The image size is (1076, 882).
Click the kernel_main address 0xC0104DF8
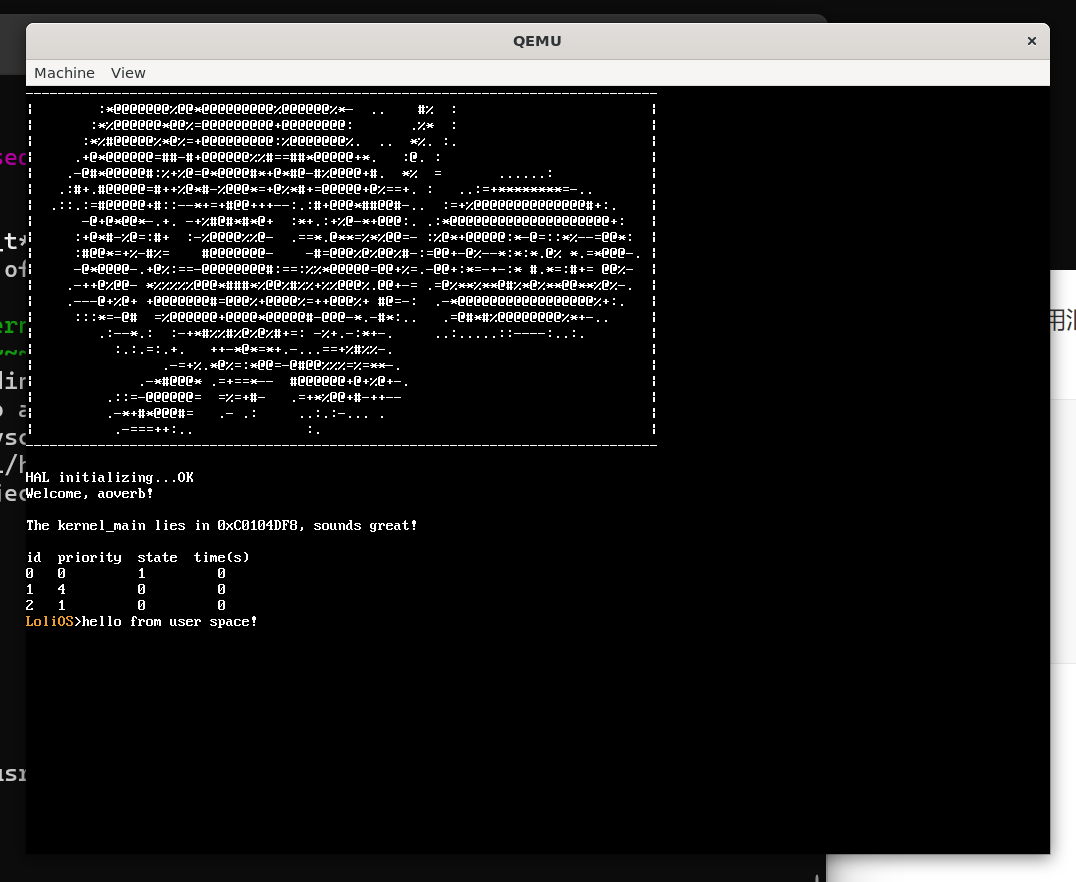(x=265, y=526)
